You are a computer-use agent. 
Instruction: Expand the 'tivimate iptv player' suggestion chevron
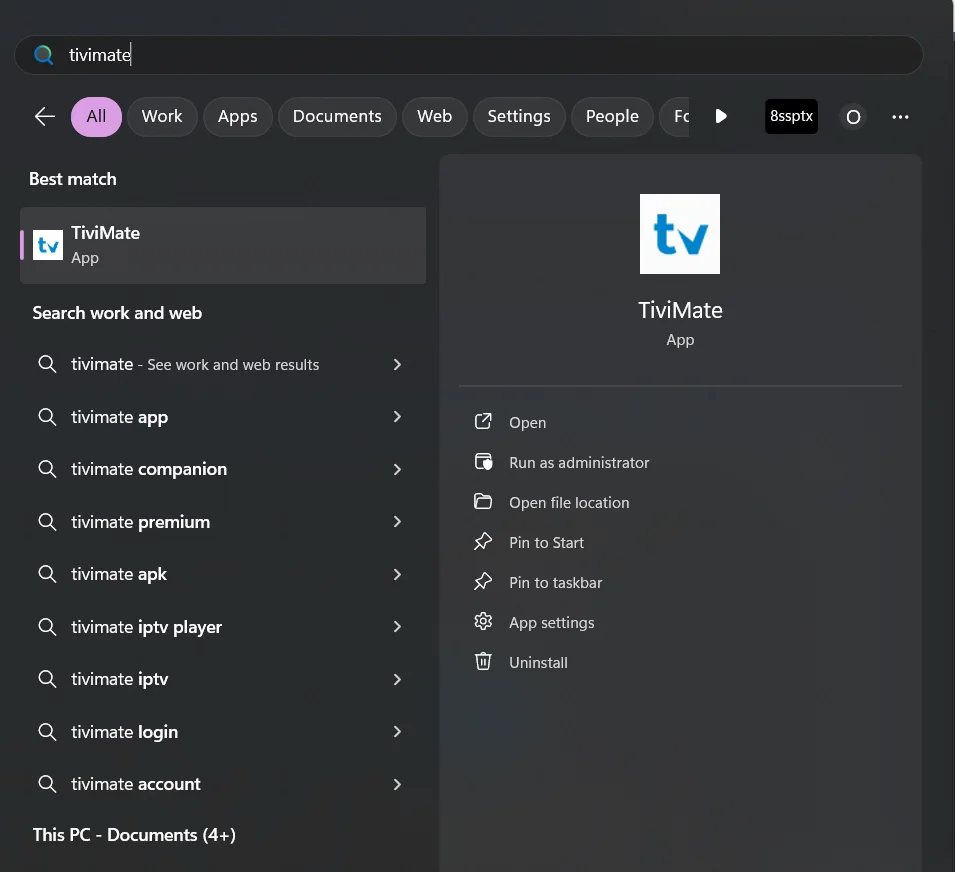[x=397, y=627]
